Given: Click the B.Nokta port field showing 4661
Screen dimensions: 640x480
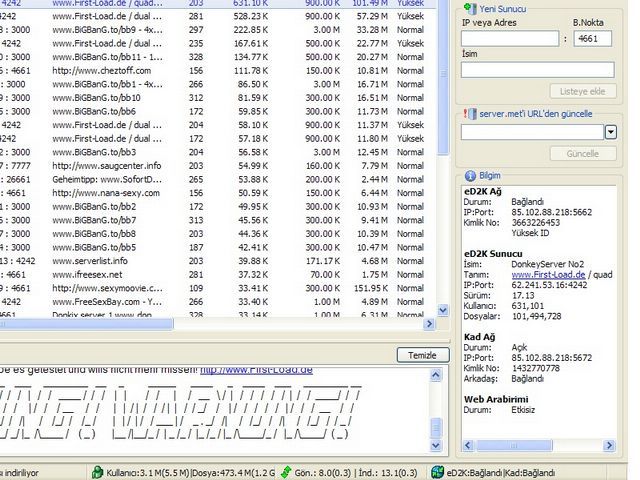Looking at the screenshot, I should click(x=594, y=39).
